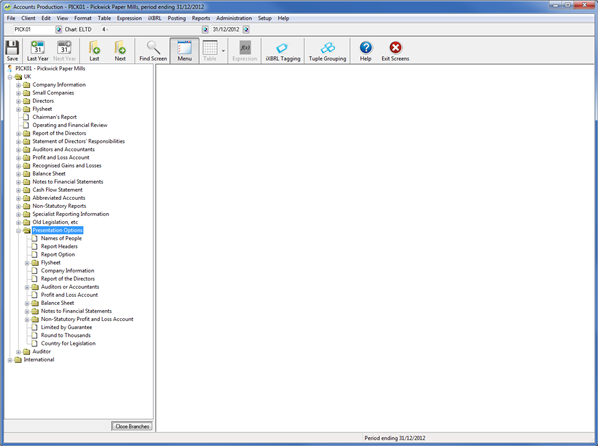Open iXBRL Tagging tool
The height and width of the screenshot is (446, 598).
pos(283,51)
